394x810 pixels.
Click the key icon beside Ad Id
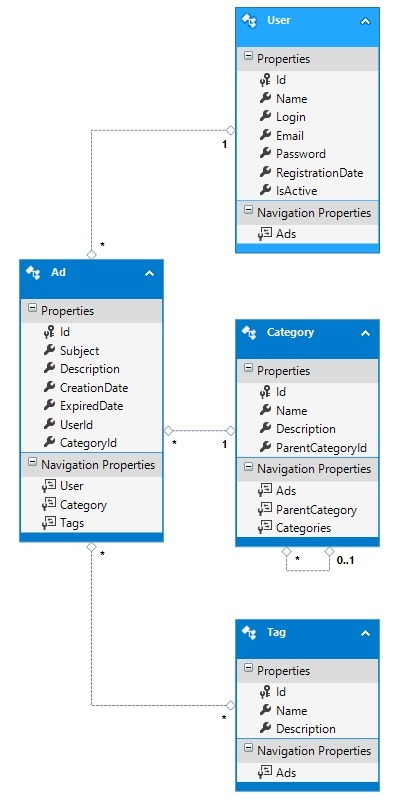(50, 332)
